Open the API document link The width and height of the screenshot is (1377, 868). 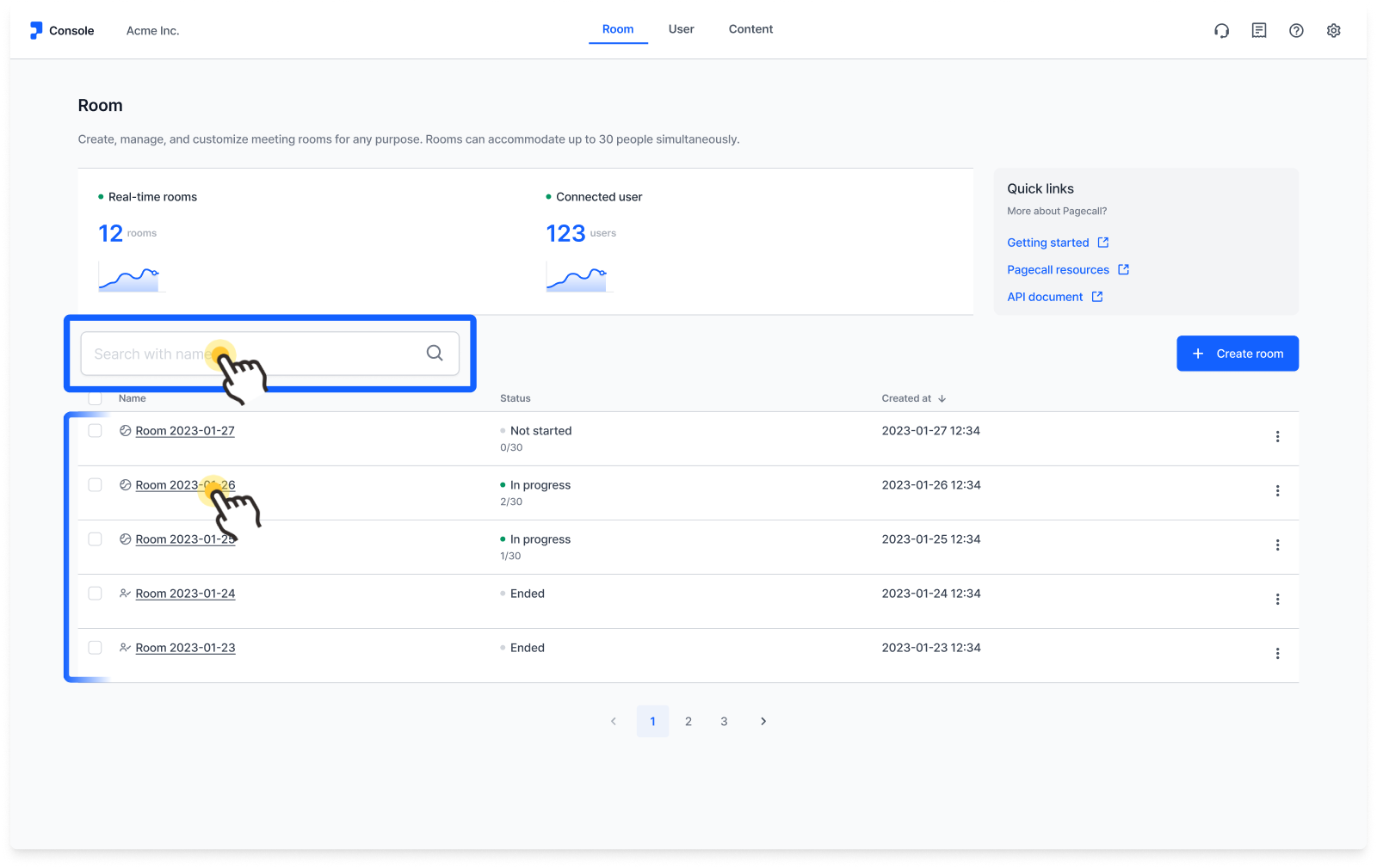point(1045,297)
